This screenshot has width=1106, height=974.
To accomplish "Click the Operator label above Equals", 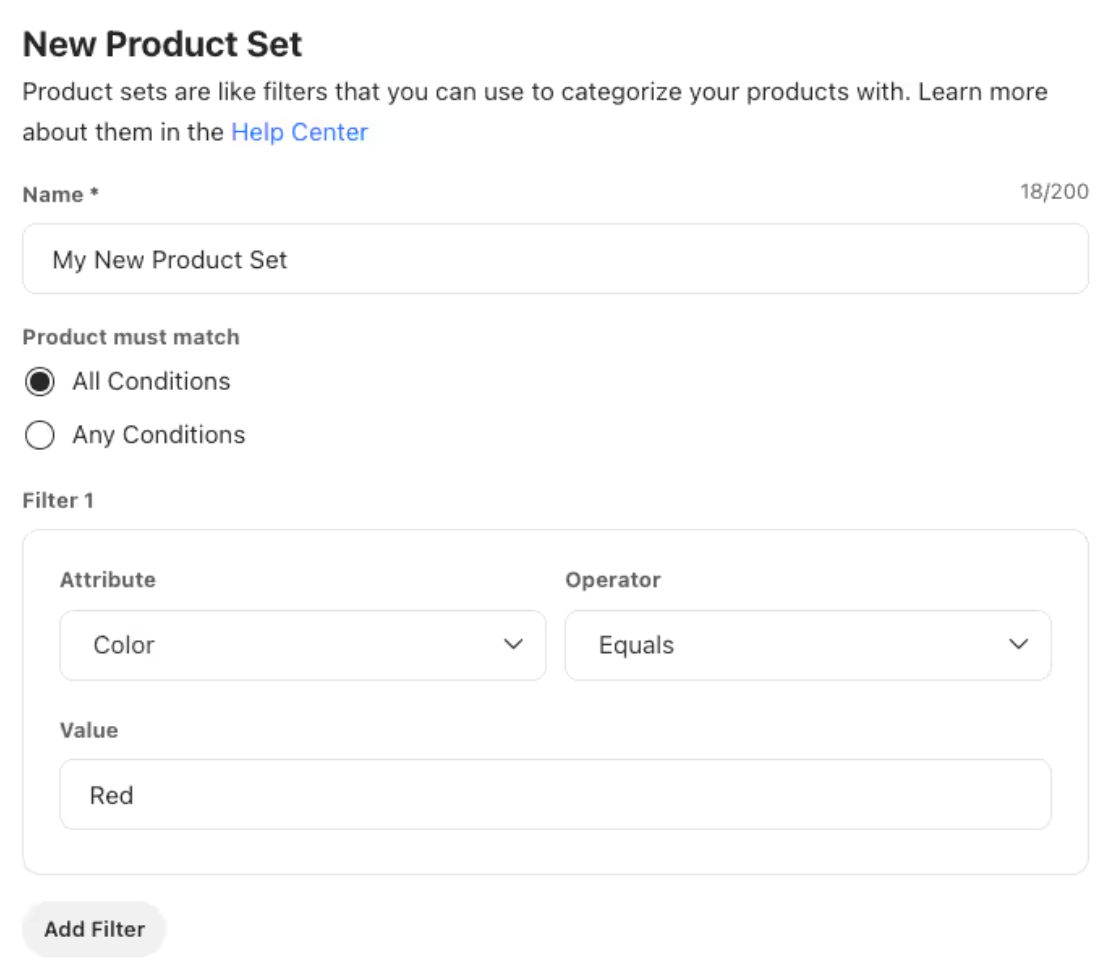I will 613,580.
